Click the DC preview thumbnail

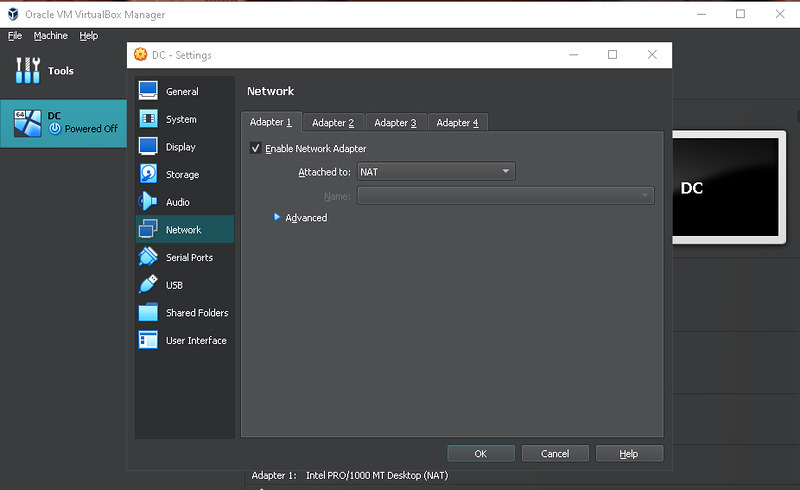(x=727, y=187)
